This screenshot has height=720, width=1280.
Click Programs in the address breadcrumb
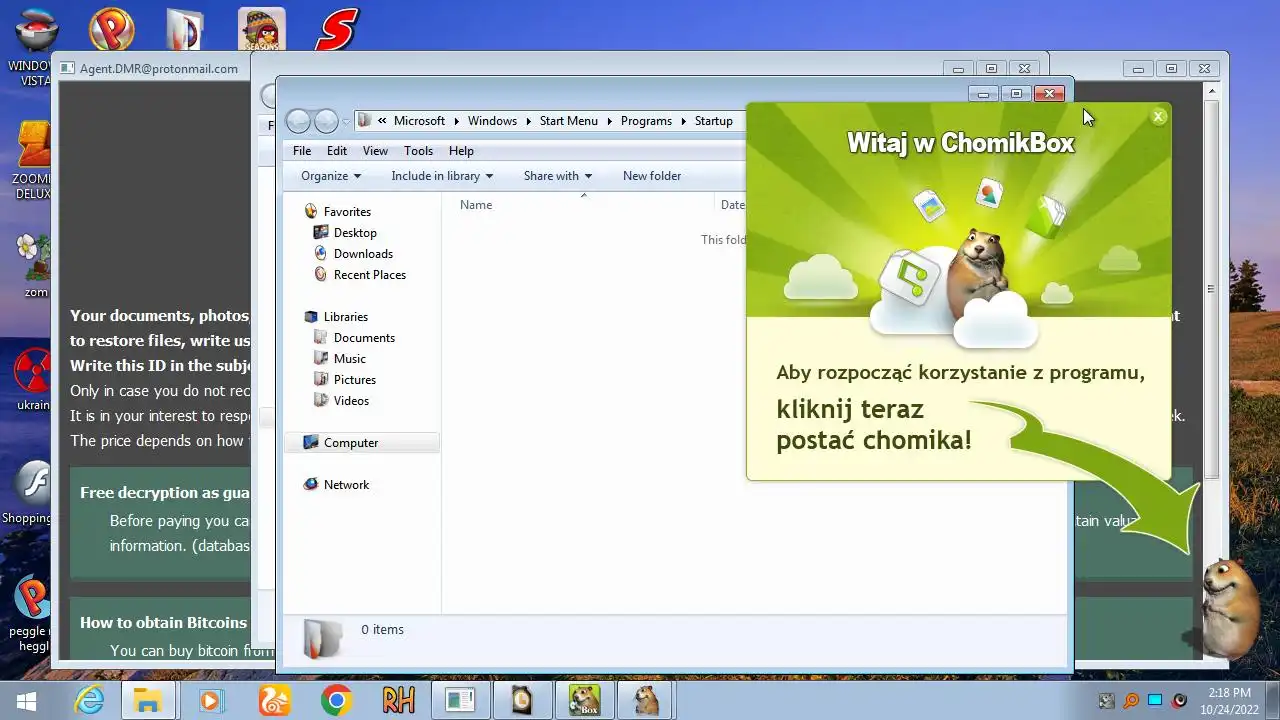[646, 121]
